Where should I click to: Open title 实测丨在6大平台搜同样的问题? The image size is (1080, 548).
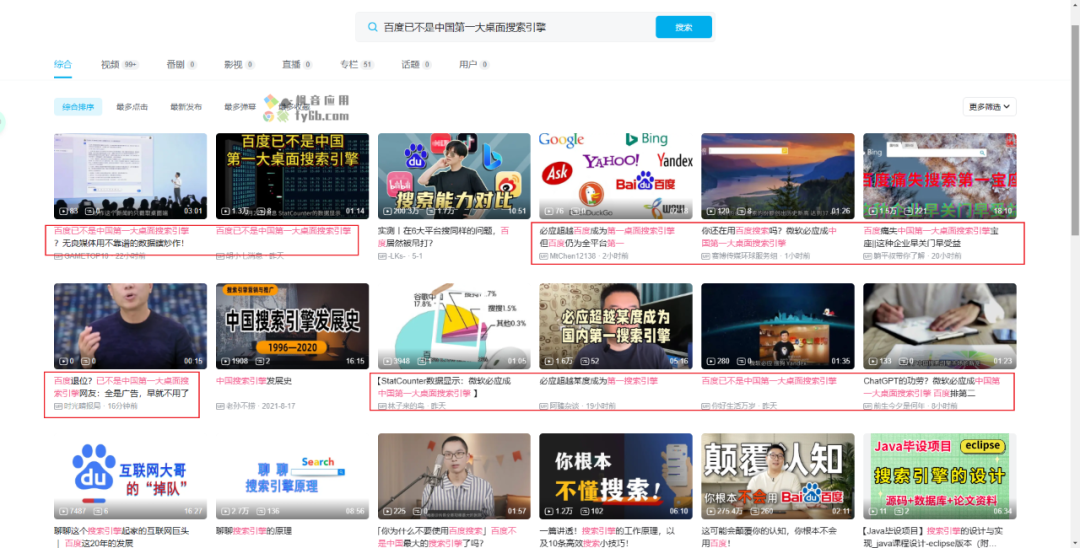pyautogui.click(x=444, y=237)
